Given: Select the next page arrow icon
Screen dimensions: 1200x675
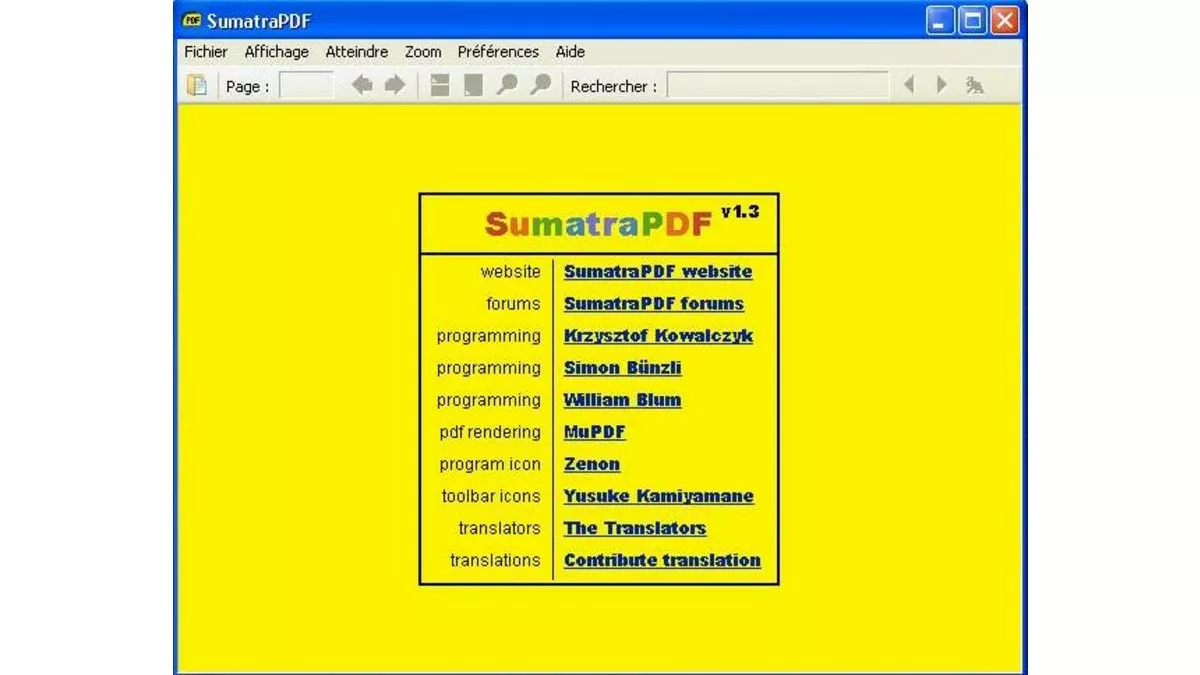Looking at the screenshot, I should (x=393, y=85).
